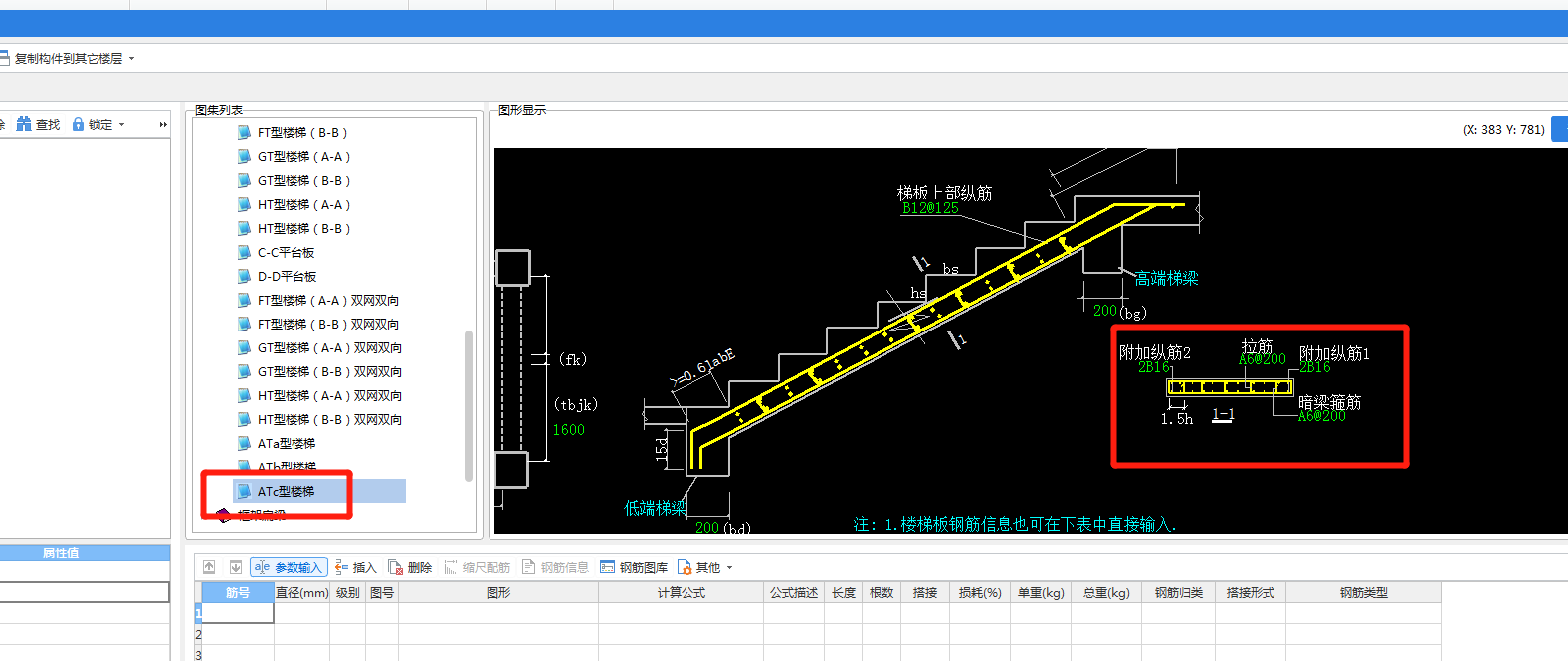
Task: Click the 直径(mm) column header
Action: (302, 592)
